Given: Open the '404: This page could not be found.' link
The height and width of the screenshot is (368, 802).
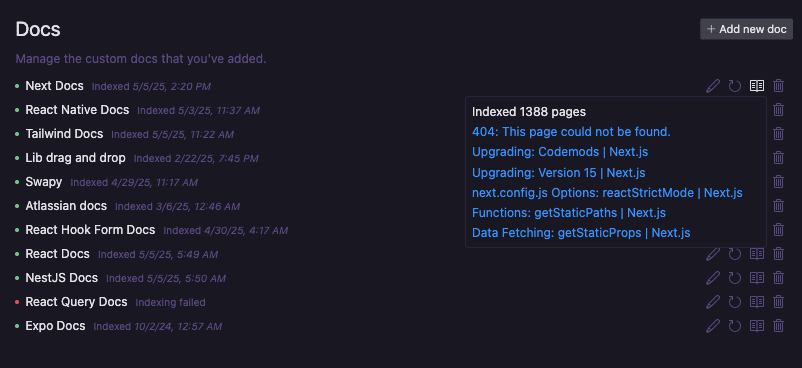Looking at the screenshot, I should coord(571,132).
